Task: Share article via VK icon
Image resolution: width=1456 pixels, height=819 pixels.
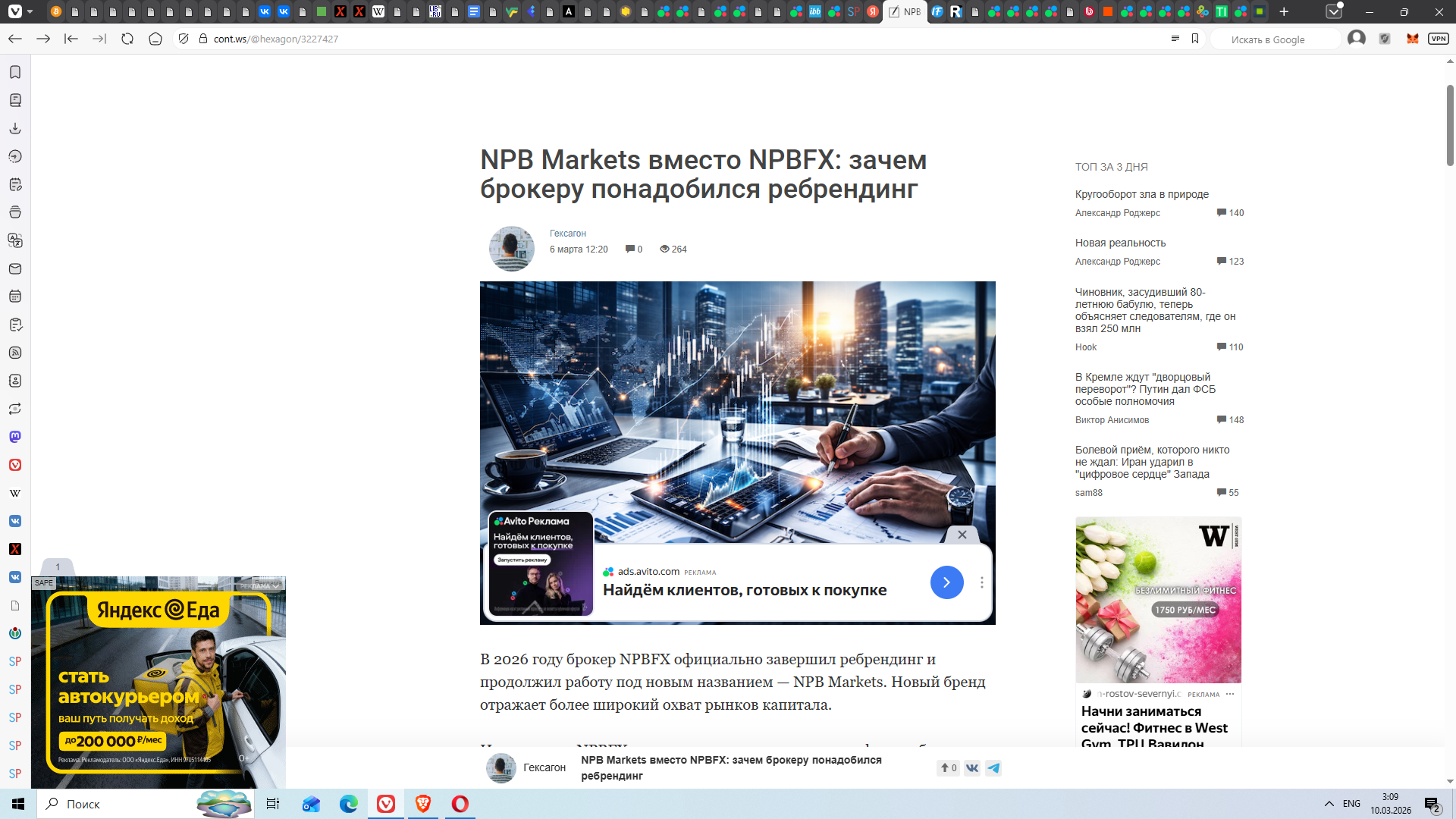Action: 972,767
